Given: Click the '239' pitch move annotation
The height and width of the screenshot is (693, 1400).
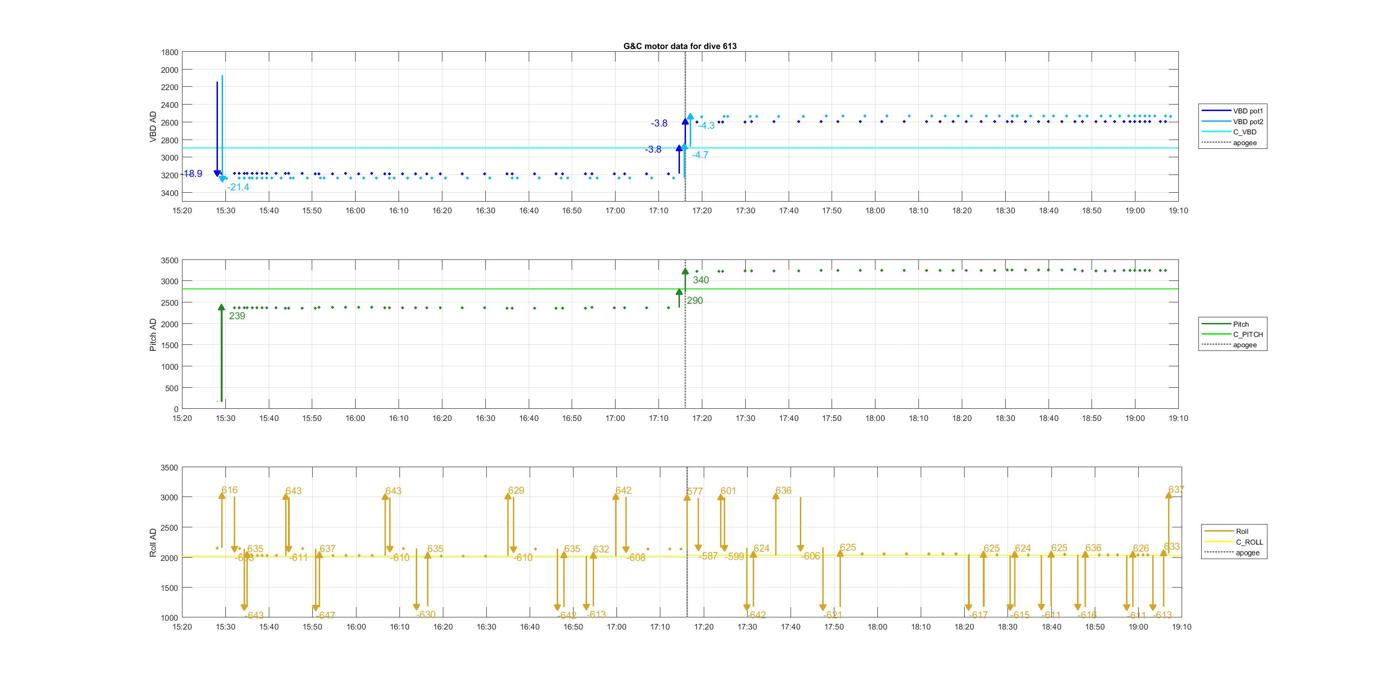Looking at the screenshot, I should [x=237, y=316].
